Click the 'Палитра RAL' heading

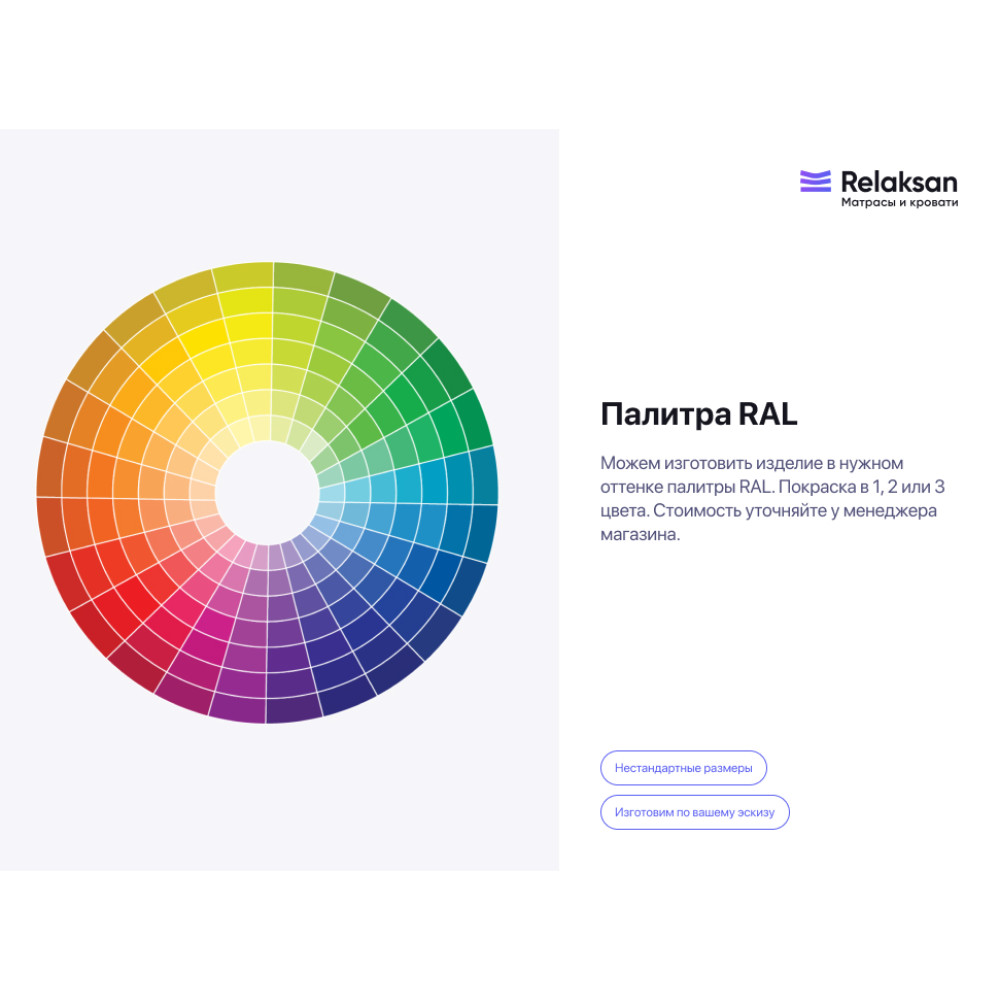tap(699, 415)
